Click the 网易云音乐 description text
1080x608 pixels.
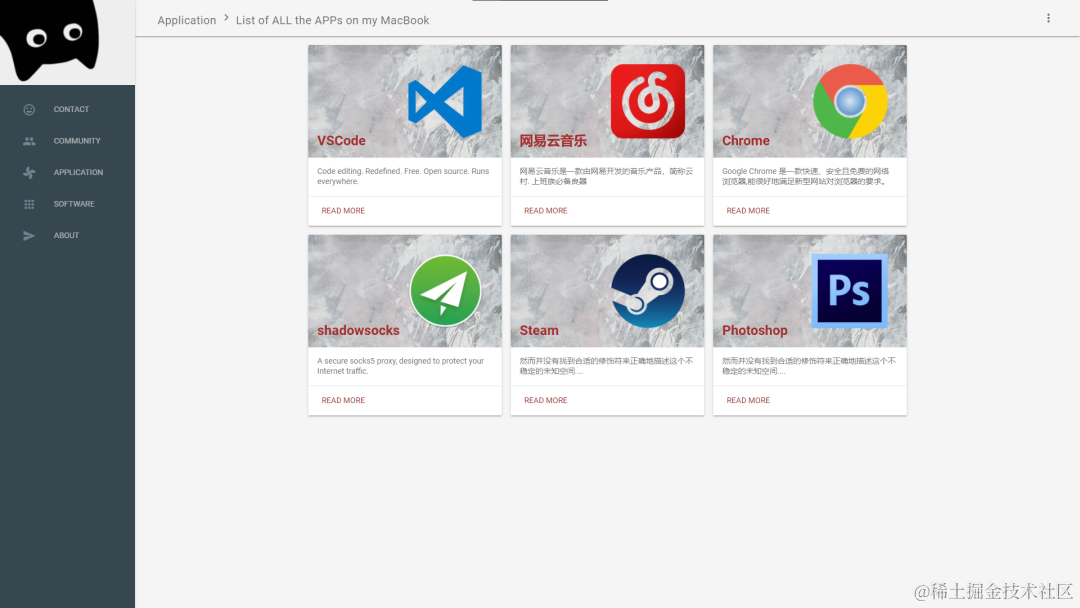coord(606,176)
